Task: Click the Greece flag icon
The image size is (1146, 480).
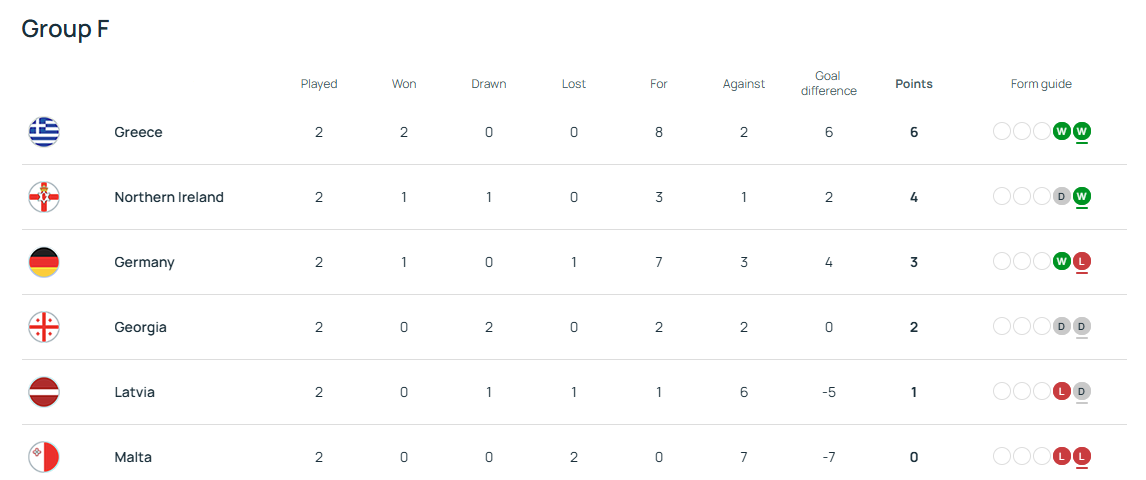Action: coord(44,132)
